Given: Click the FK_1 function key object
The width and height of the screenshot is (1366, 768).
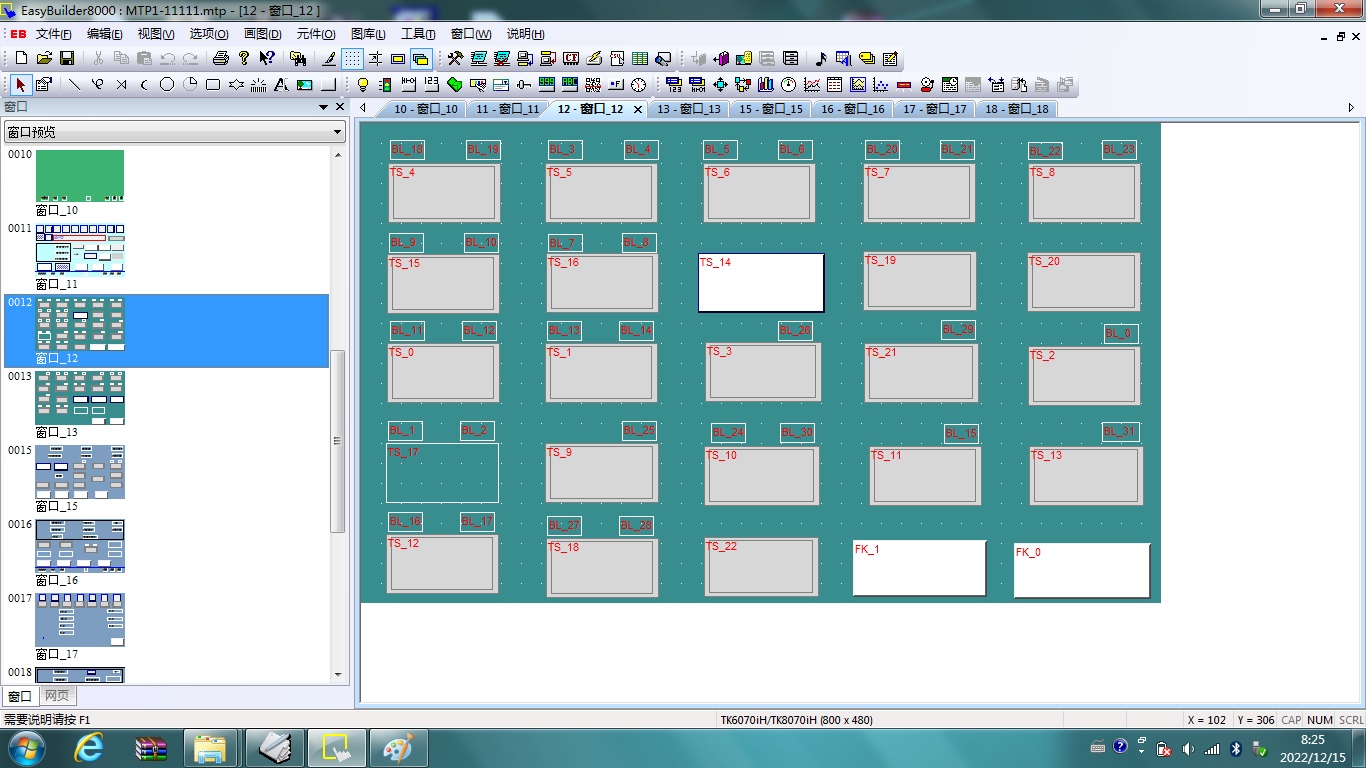Looking at the screenshot, I should [x=918, y=568].
